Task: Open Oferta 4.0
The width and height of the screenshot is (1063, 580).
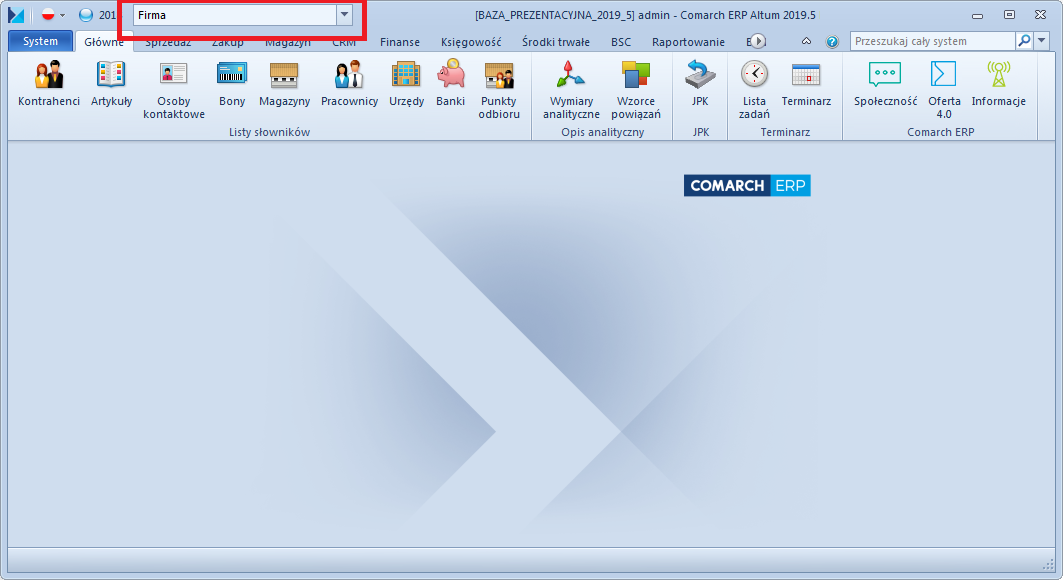Action: coord(944,89)
